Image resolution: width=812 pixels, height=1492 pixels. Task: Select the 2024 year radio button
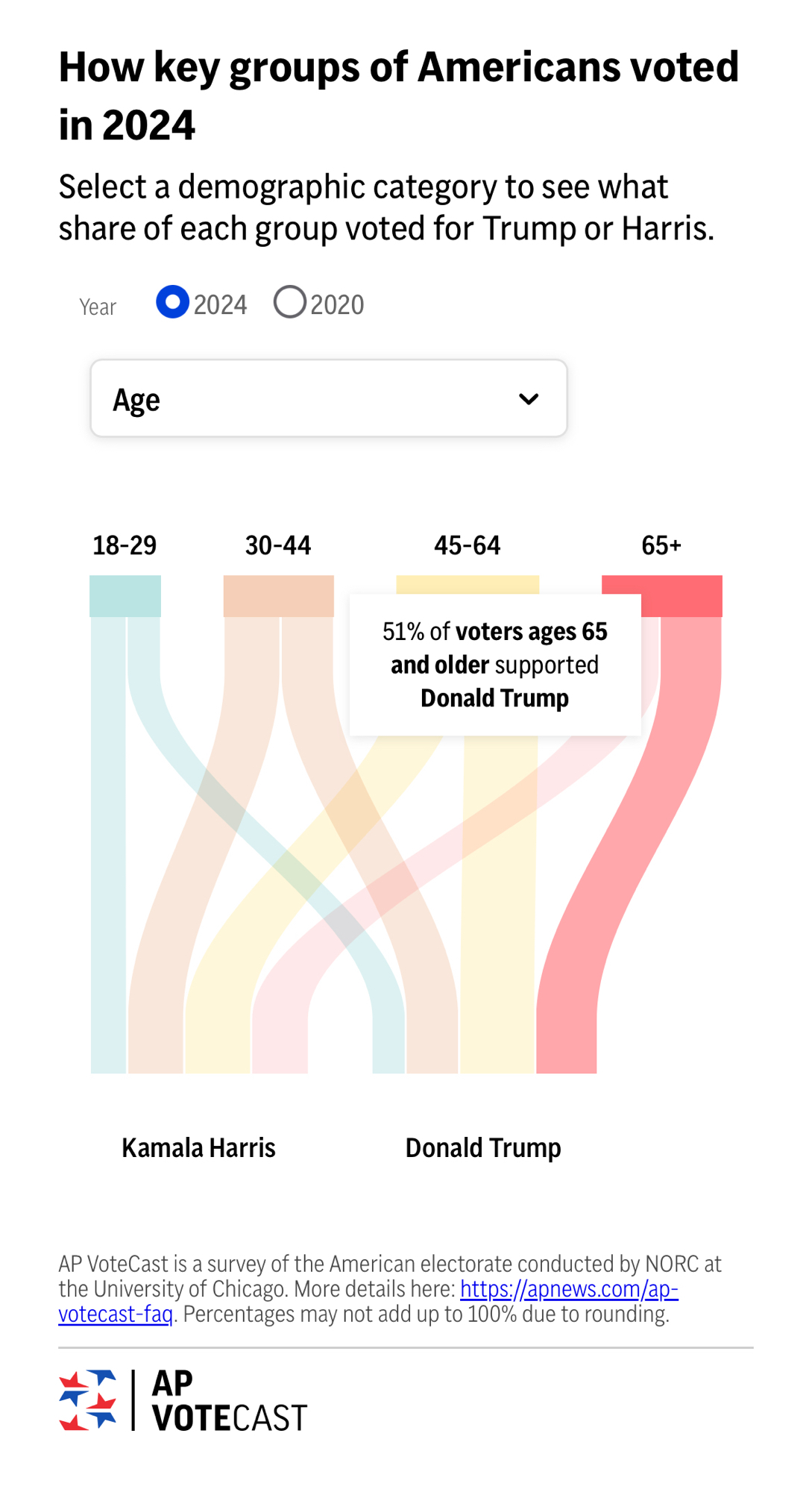click(x=172, y=303)
